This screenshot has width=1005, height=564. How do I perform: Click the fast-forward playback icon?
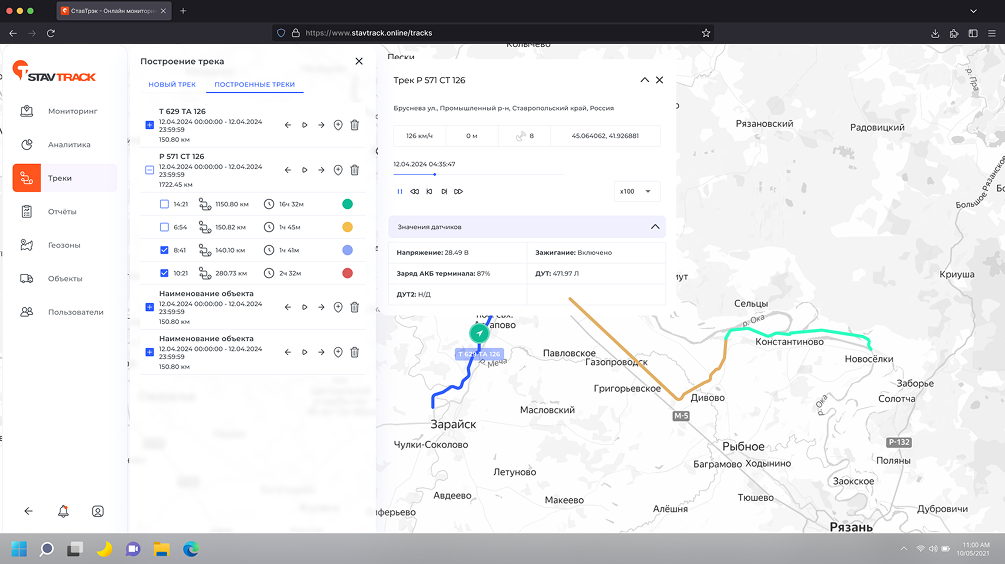click(458, 191)
